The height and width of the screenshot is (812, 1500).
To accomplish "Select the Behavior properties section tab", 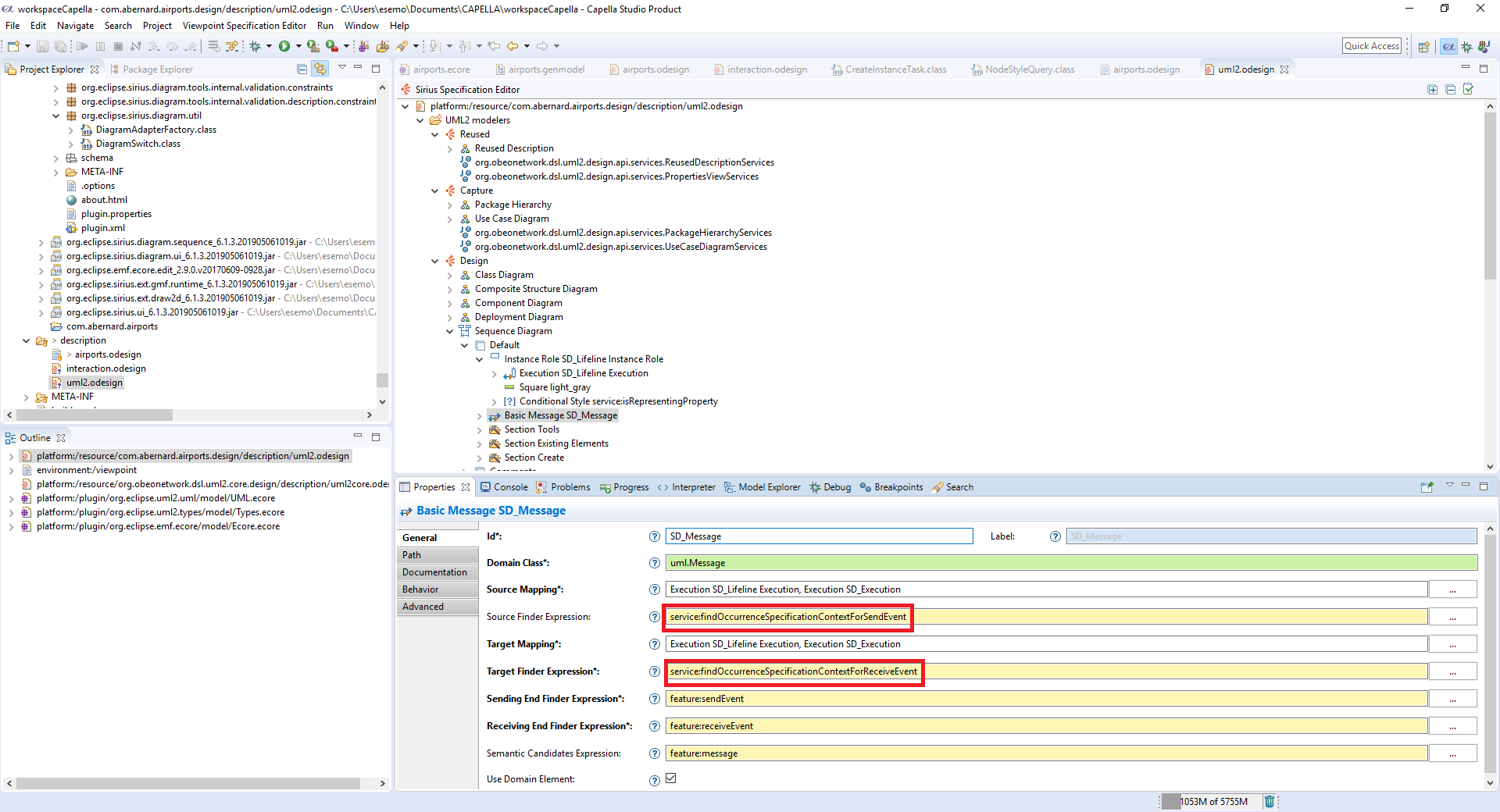I will (437, 589).
